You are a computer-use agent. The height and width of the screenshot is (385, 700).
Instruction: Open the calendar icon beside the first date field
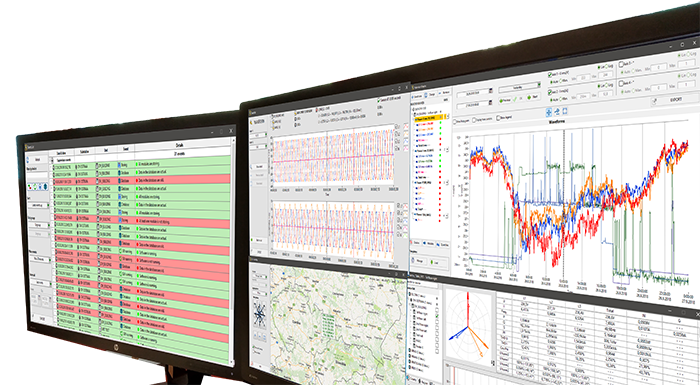[491, 90]
